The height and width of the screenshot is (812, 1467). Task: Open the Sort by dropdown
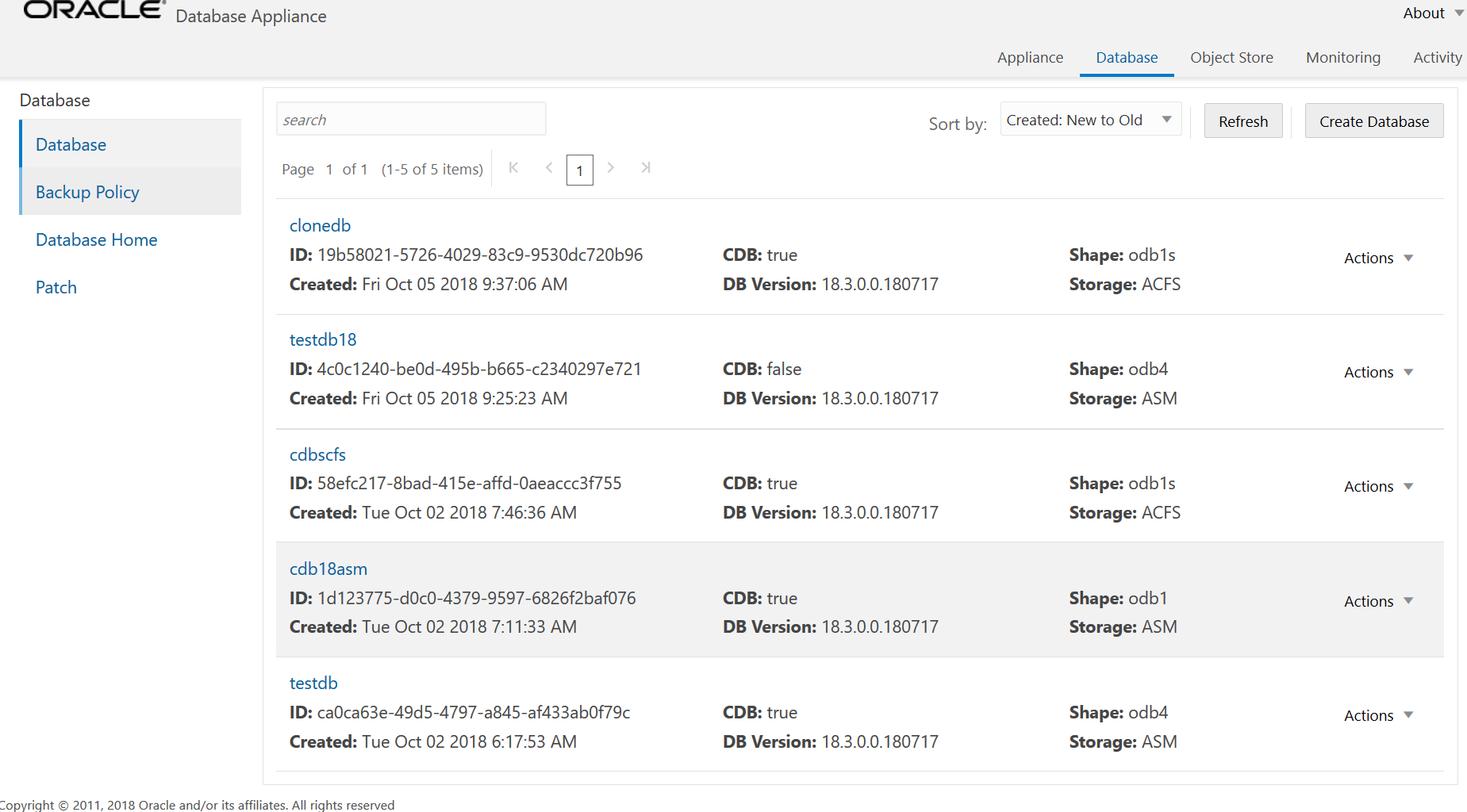click(1090, 119)
